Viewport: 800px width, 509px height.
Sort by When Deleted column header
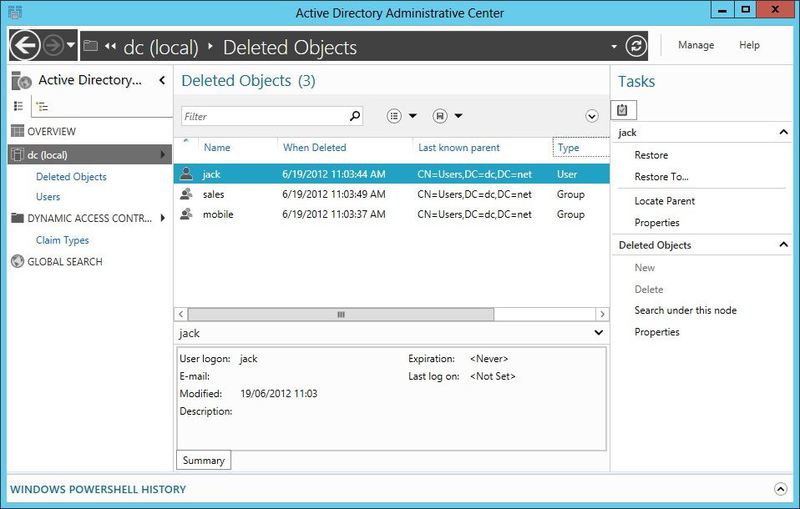click(315, 147)
